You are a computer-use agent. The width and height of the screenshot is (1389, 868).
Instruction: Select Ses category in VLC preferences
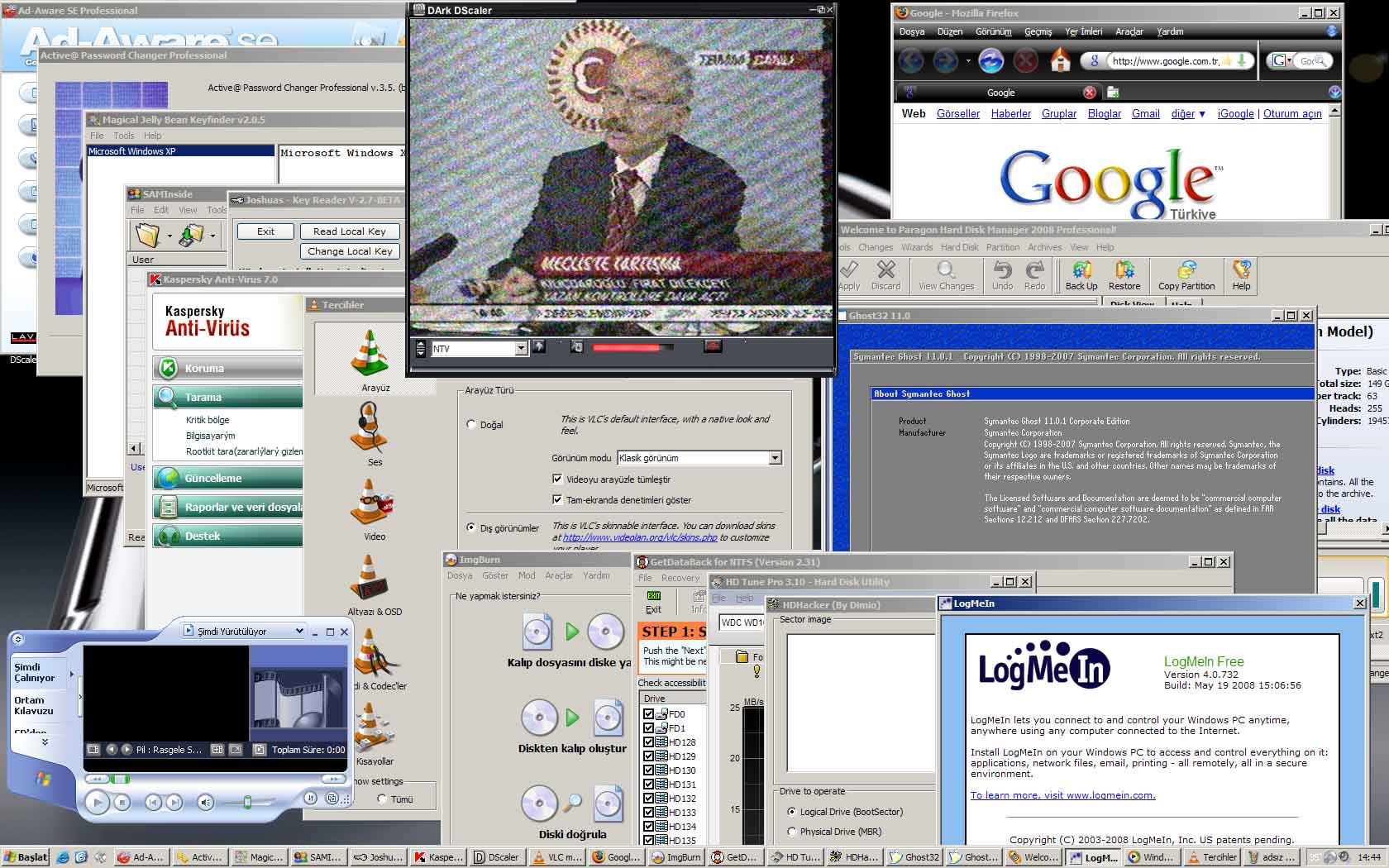coord(370,435)
